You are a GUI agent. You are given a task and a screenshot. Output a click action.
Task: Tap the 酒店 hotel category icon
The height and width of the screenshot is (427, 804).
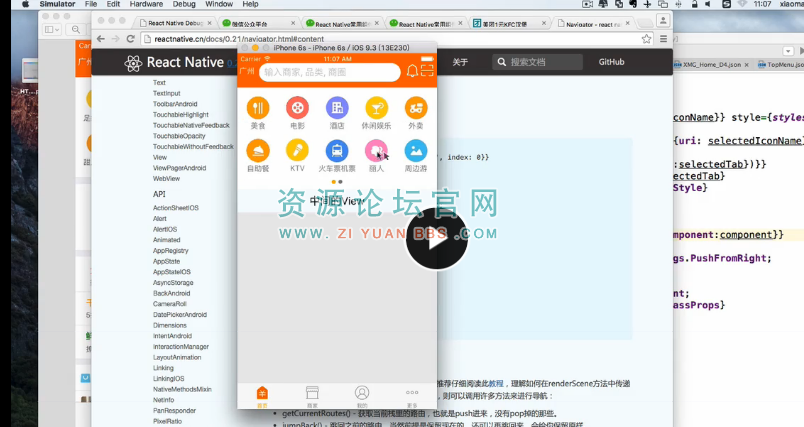337,108
